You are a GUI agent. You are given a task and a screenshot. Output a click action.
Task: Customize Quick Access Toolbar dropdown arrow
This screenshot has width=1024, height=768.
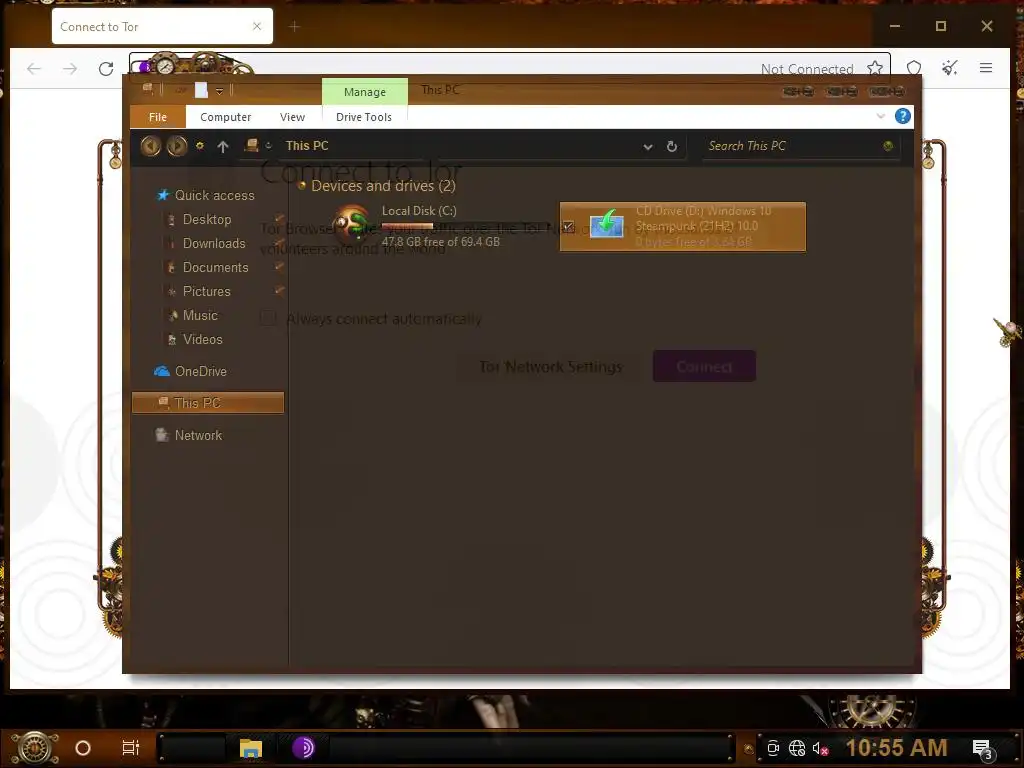[219, 91]
